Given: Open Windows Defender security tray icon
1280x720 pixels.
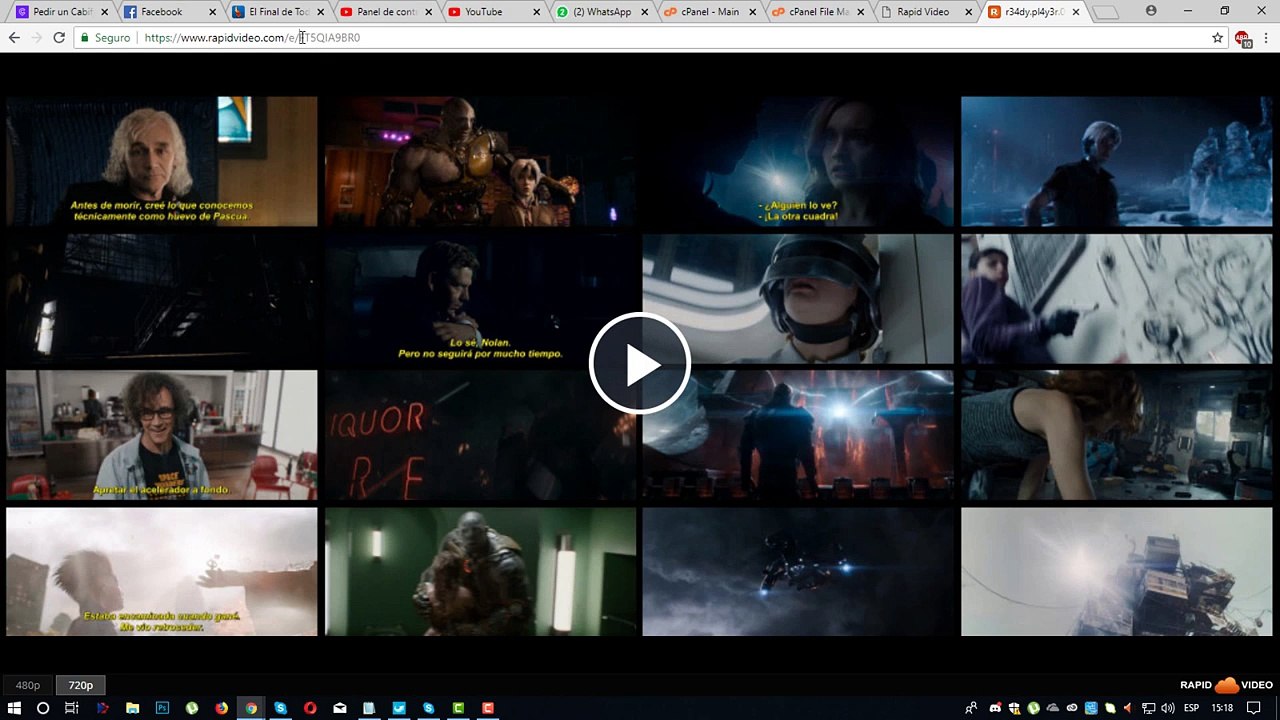Looking at the screenshot, I should tap(1014, 708).
